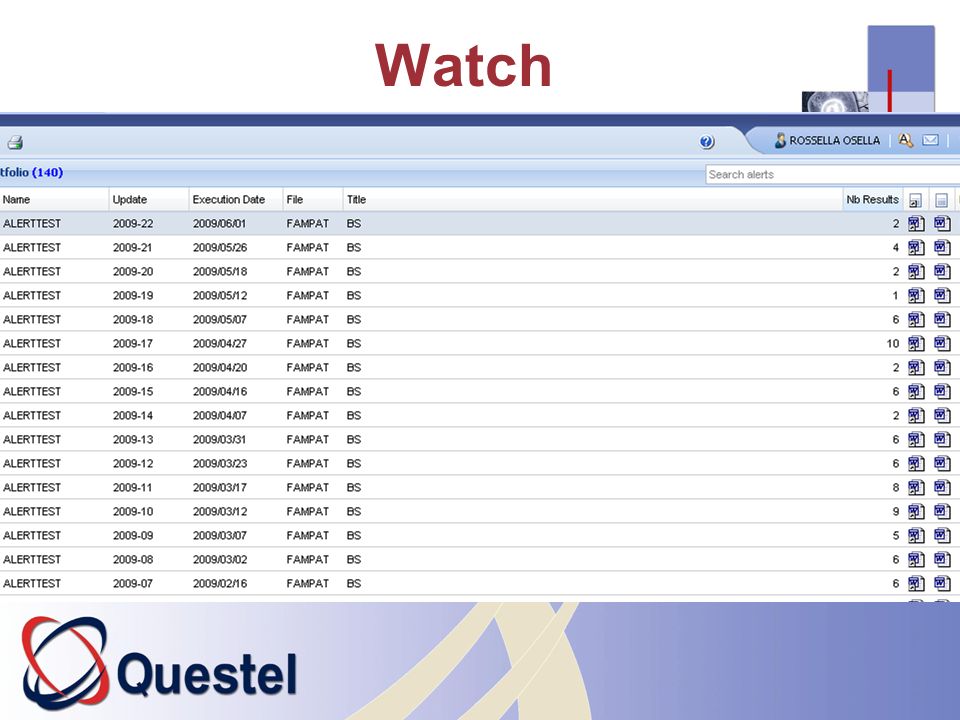Click the ROSSELLA OSELLA user name
Viewport: 960px width, 720px height.
(834, 140)
